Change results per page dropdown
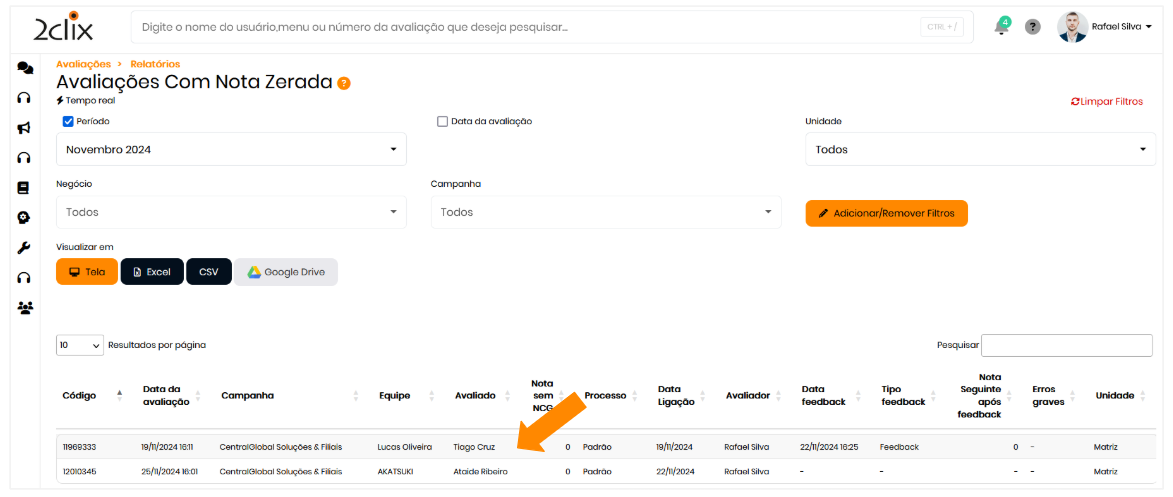 point(80,345)
